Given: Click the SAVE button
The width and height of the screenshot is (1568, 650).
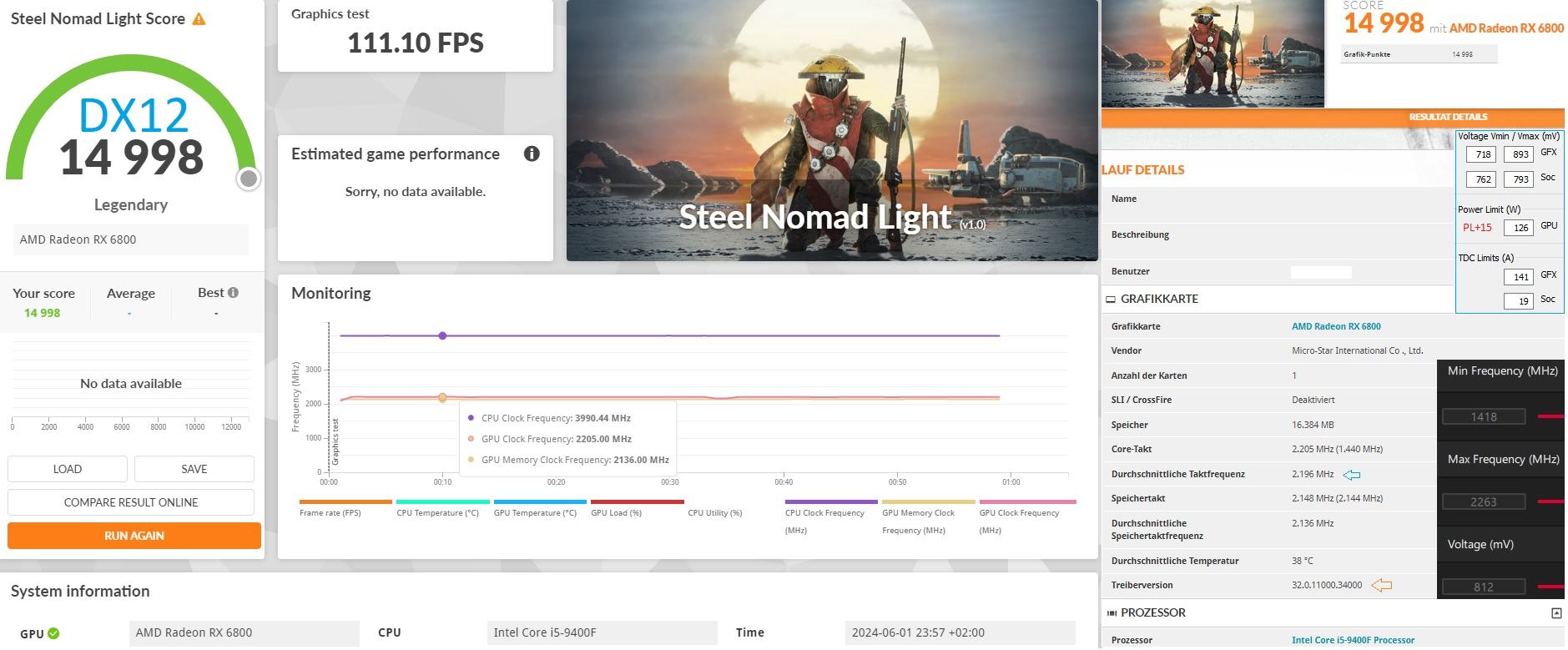Looking at the screenshot, I should 194,469.
